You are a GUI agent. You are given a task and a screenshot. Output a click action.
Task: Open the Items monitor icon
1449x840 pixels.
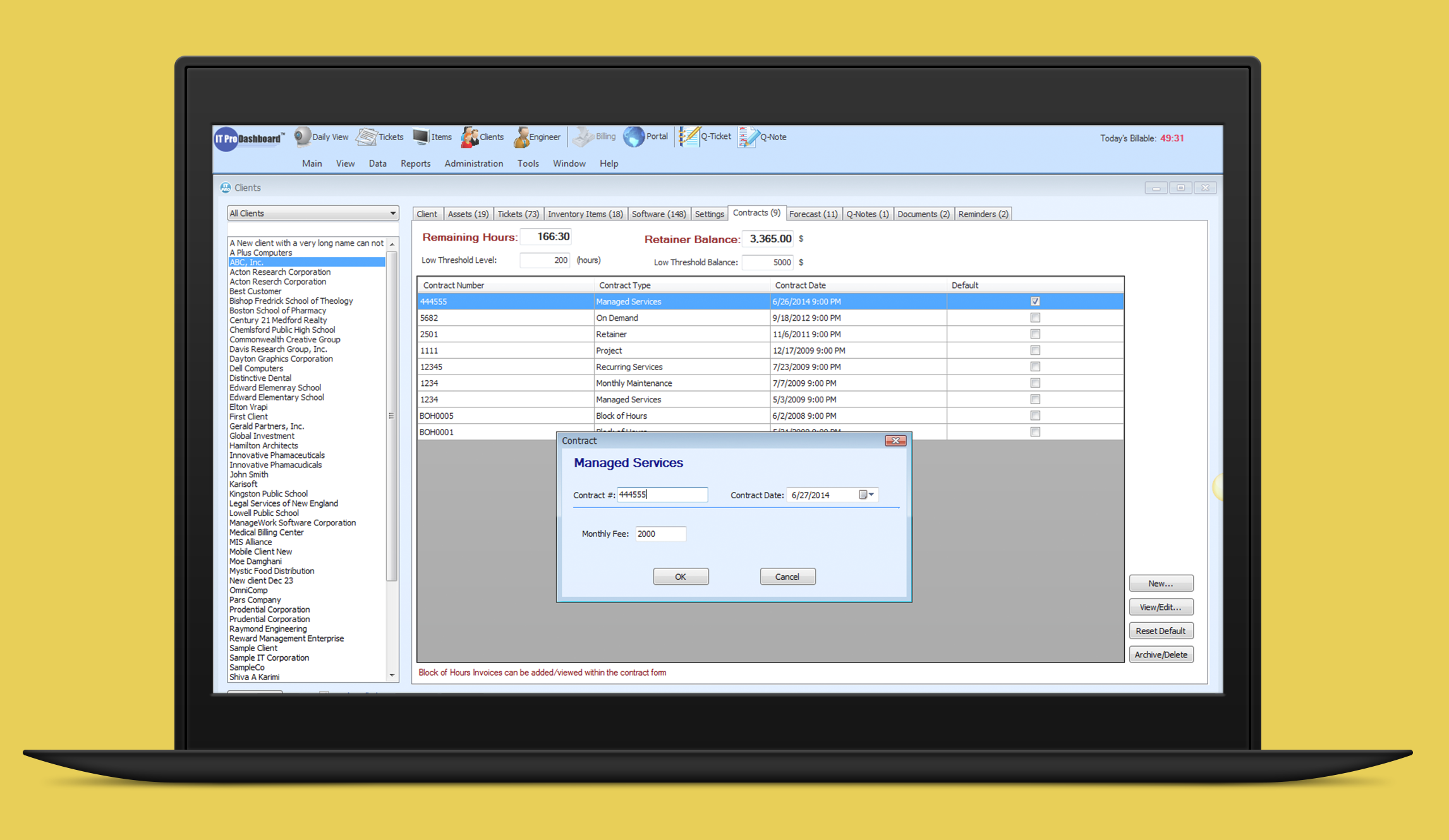pyautogui.click(x=421, y=137)
